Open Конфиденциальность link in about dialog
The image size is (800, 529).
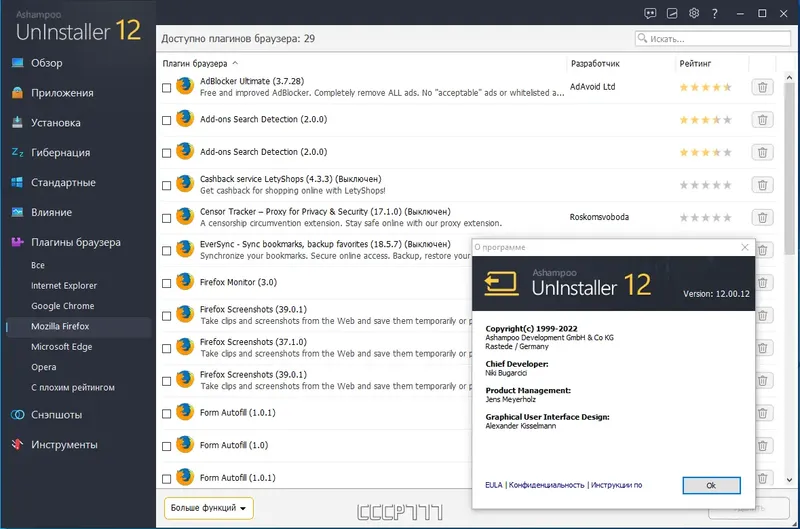point(546,485)
